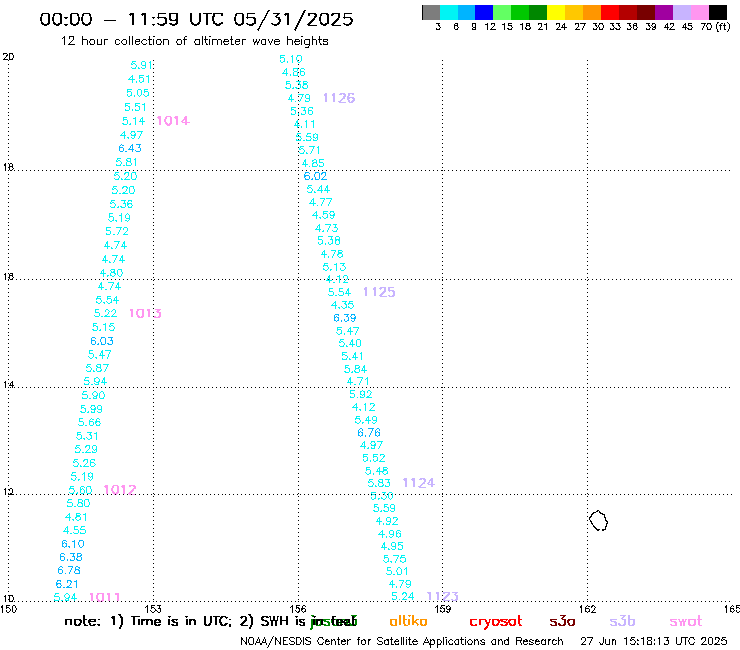Click the wave height value 6.03

(102, 341)
